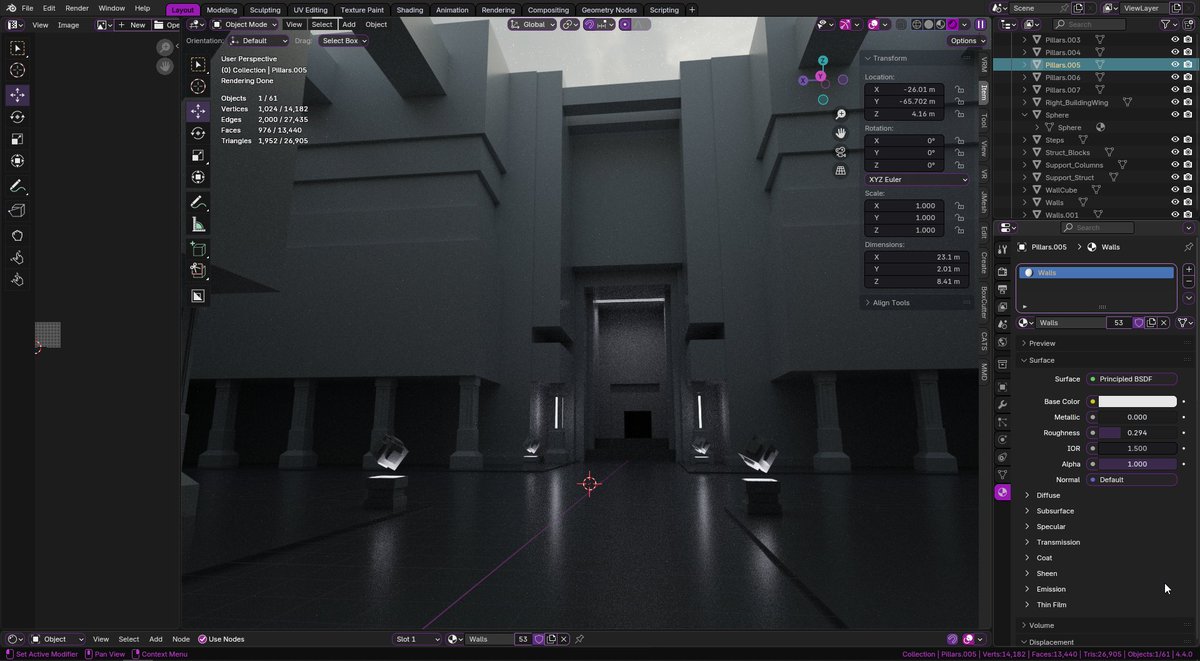Viewport: 1200px width, 661px height.
Task: Select the Walls material slot in list
Action: click(1096, 273)
